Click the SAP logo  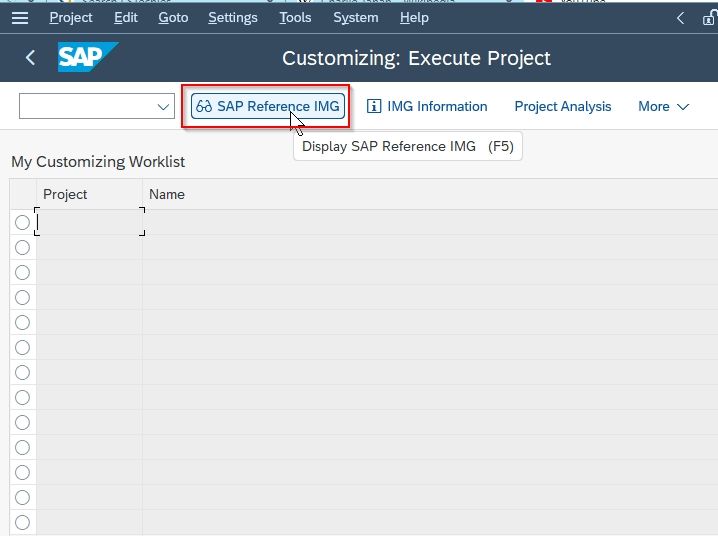click(x=88, y=57)
